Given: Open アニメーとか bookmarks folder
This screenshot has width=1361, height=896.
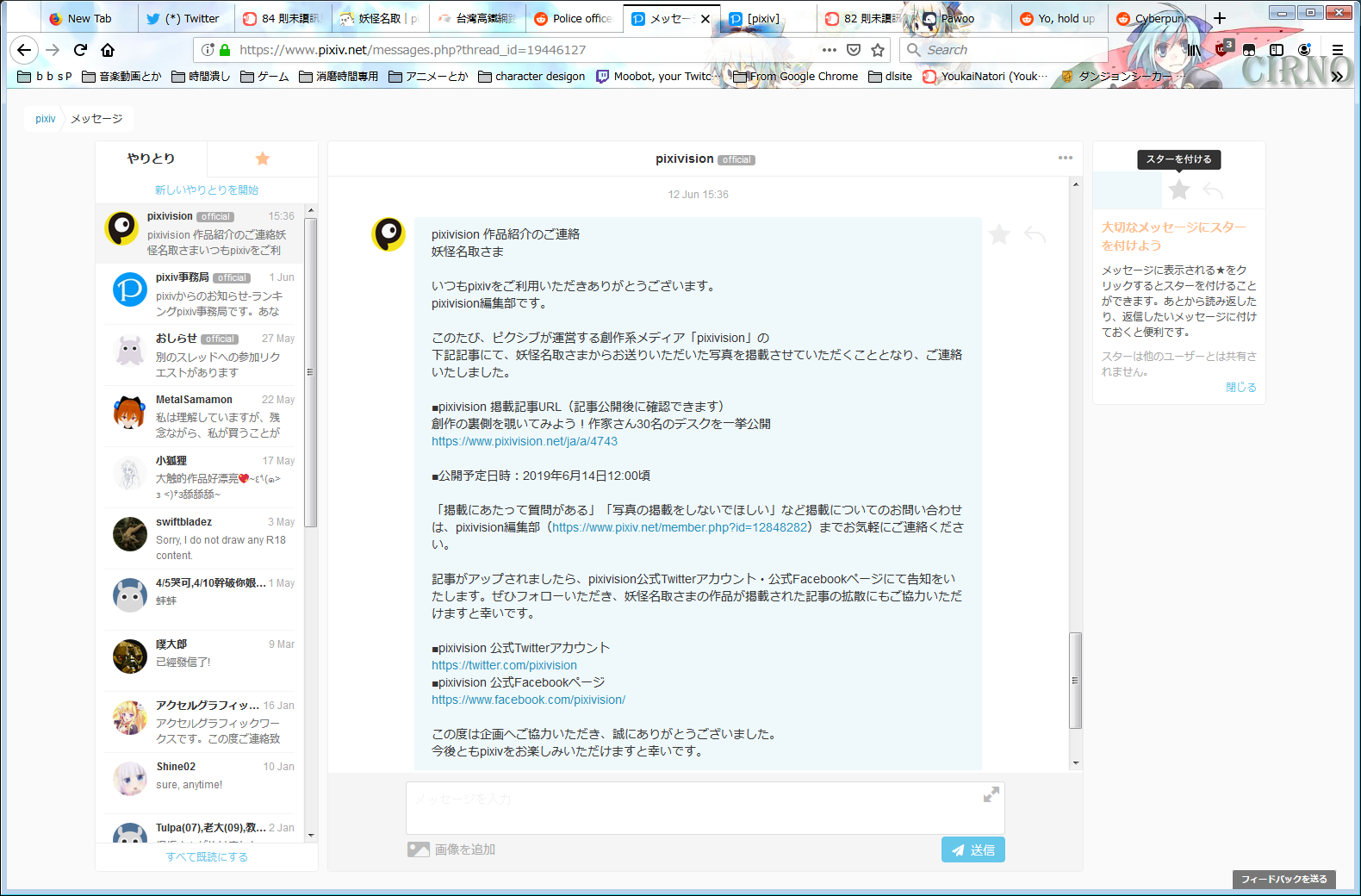Looking at the screenshot, I should pos(428,77).
